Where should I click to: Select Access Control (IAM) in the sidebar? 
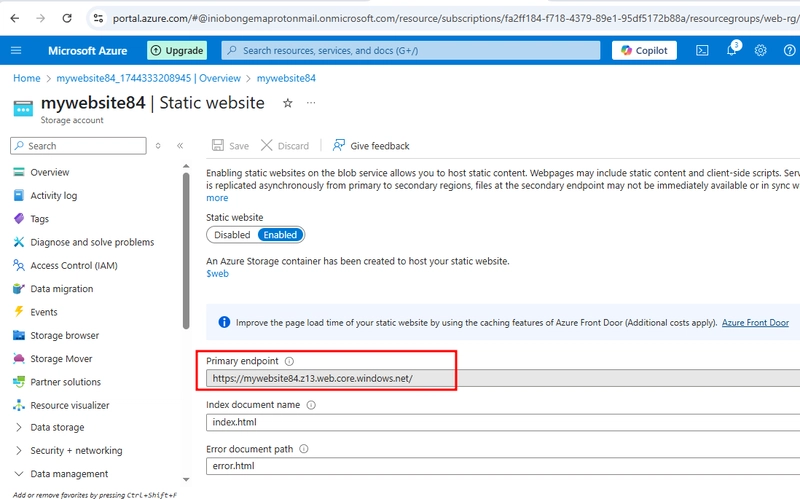coord(73,266)
